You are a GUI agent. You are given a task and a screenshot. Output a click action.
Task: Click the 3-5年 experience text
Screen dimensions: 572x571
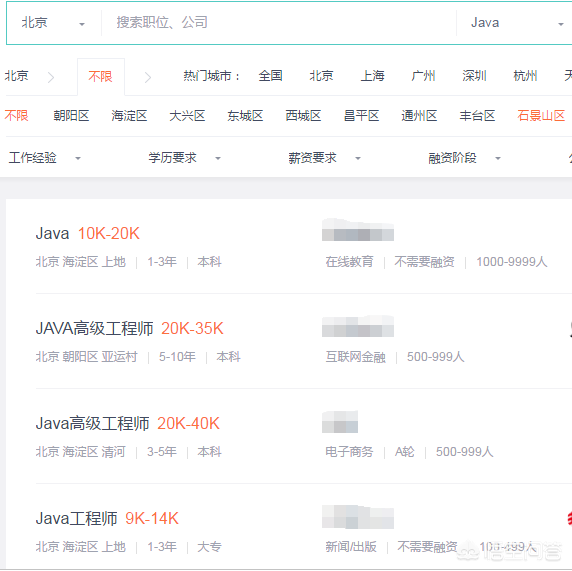click(162, 452)
